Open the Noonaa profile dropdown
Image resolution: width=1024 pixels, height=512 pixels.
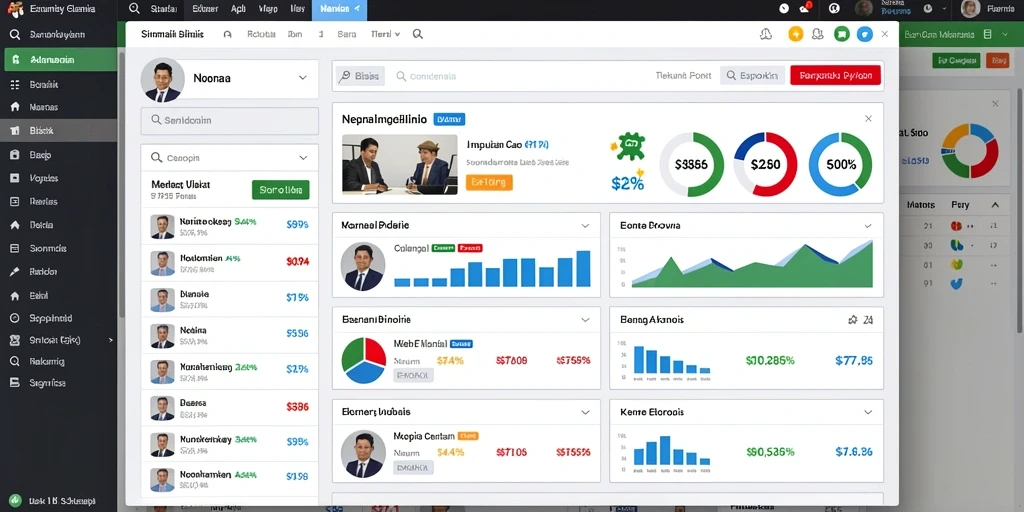coord(302,77)
